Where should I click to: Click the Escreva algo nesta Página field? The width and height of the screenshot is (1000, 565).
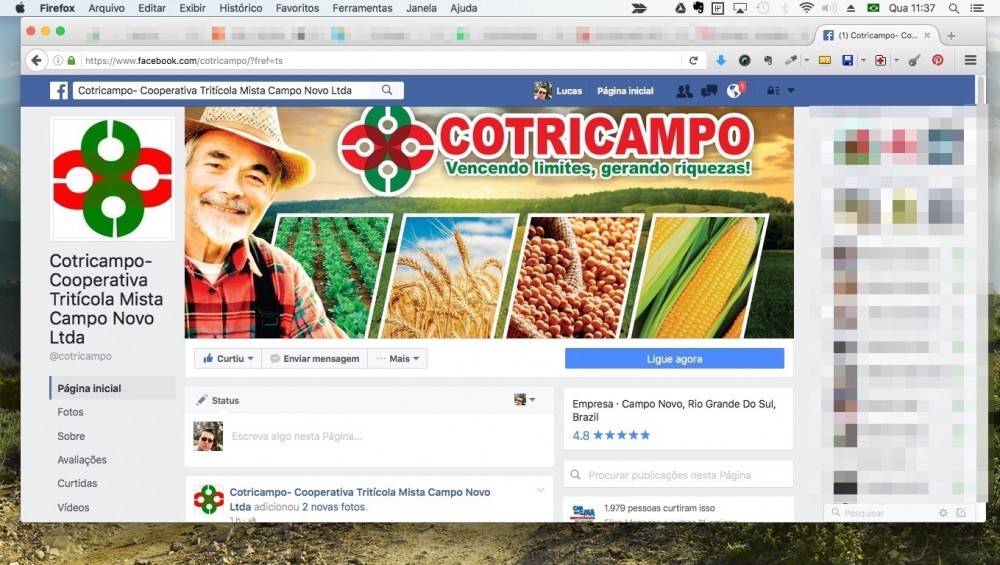[297, 436]
